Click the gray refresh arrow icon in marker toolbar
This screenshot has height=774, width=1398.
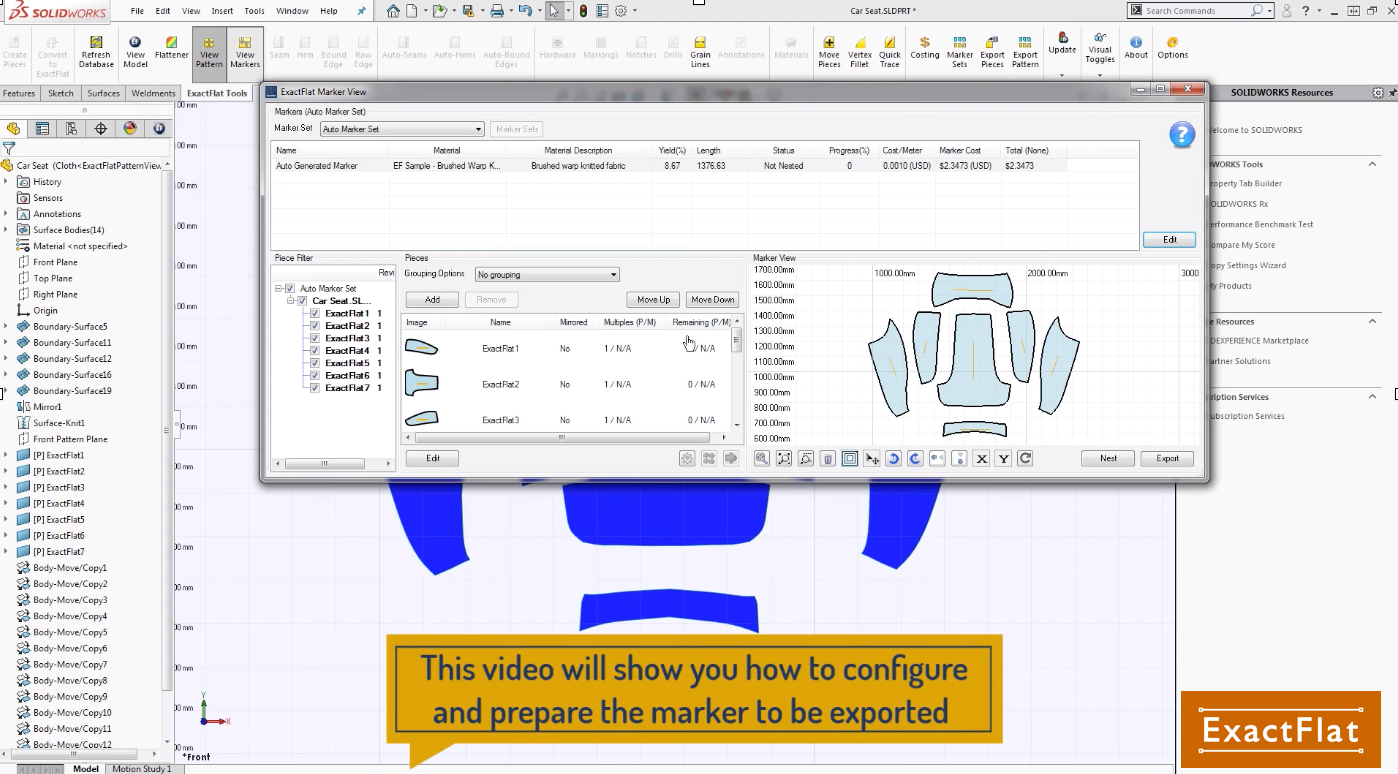pos(1025,458)
